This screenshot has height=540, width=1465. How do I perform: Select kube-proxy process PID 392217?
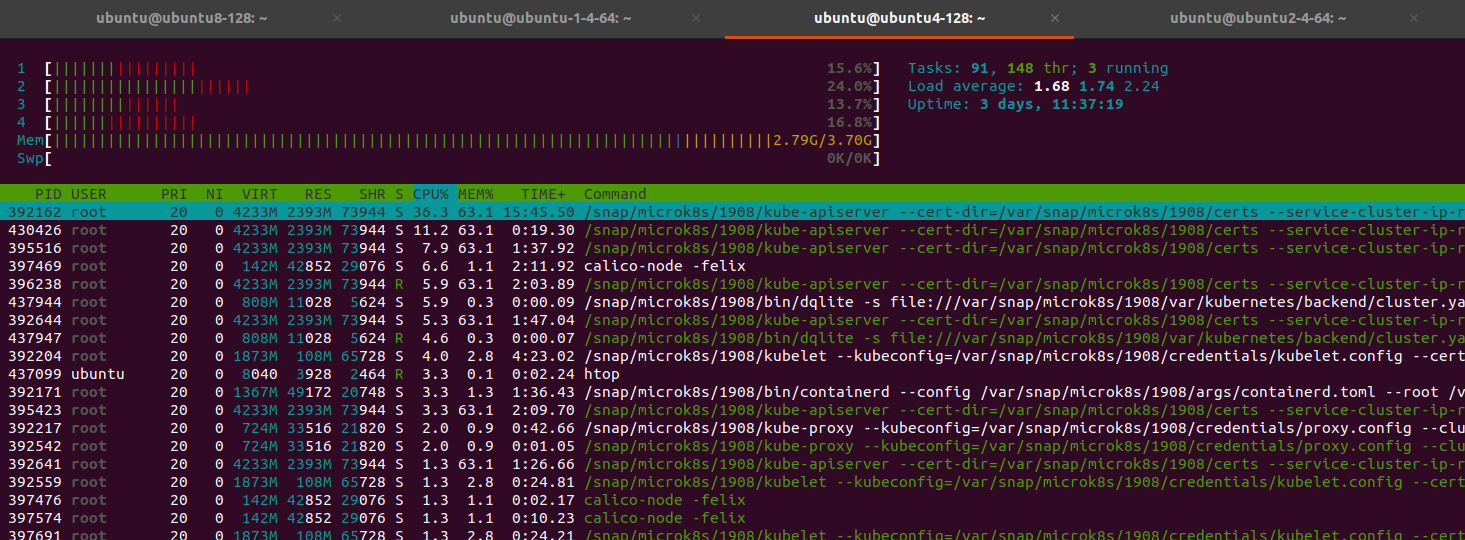point(732,428)
